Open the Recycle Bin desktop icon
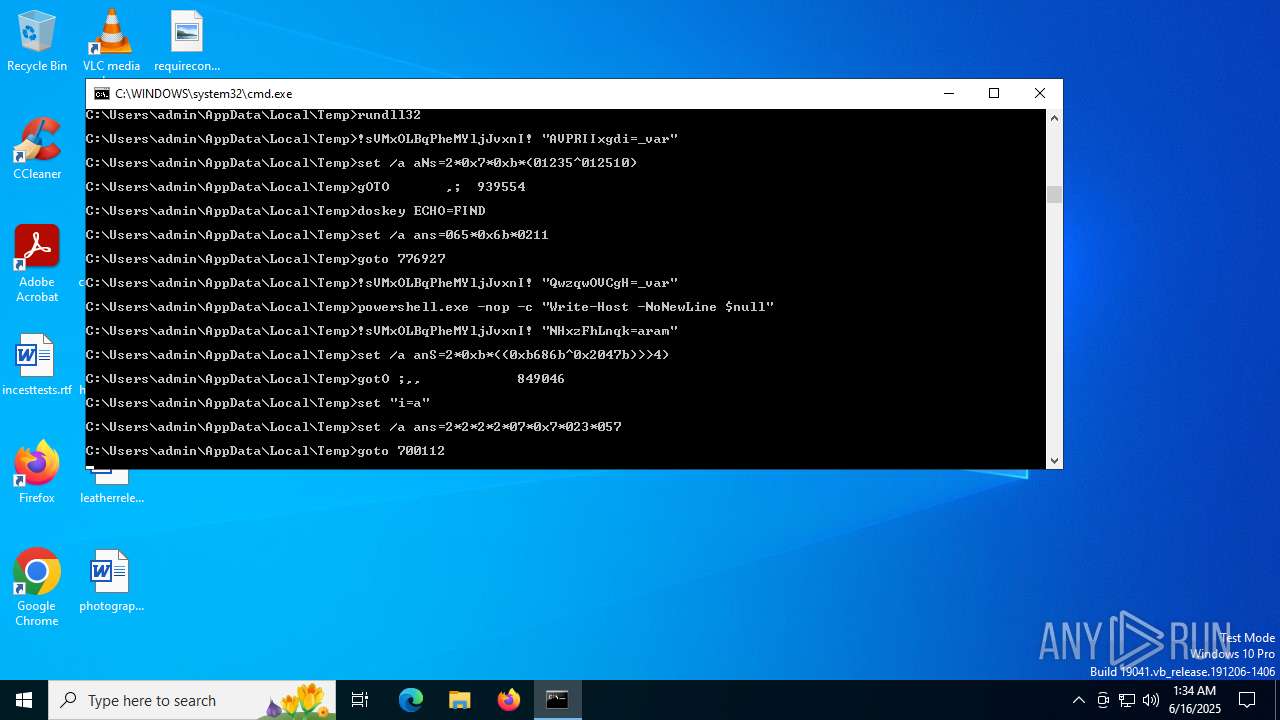 (37, 41)
